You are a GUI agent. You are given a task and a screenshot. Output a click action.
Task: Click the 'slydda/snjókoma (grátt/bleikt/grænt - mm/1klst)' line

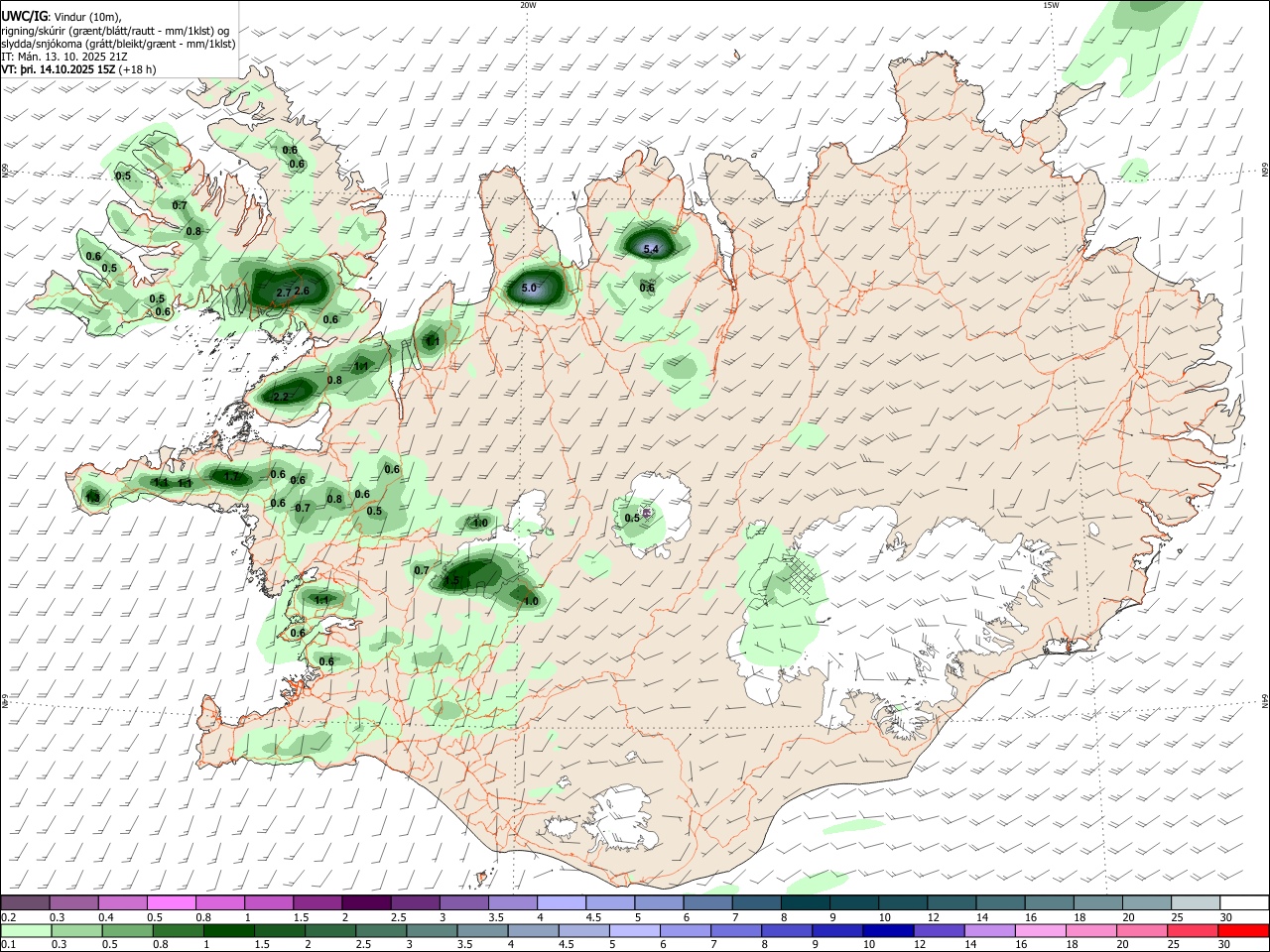118,44
